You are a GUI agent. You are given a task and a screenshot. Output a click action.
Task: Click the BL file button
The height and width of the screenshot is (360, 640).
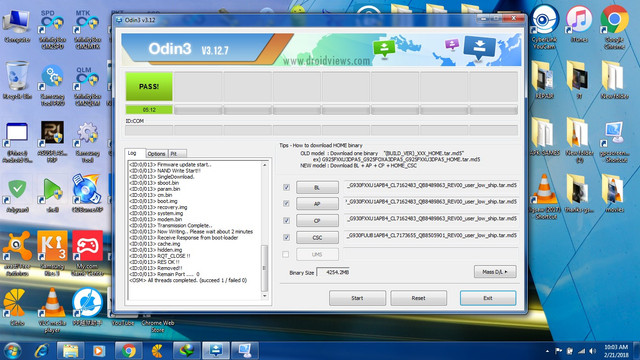tap(317, 187)
